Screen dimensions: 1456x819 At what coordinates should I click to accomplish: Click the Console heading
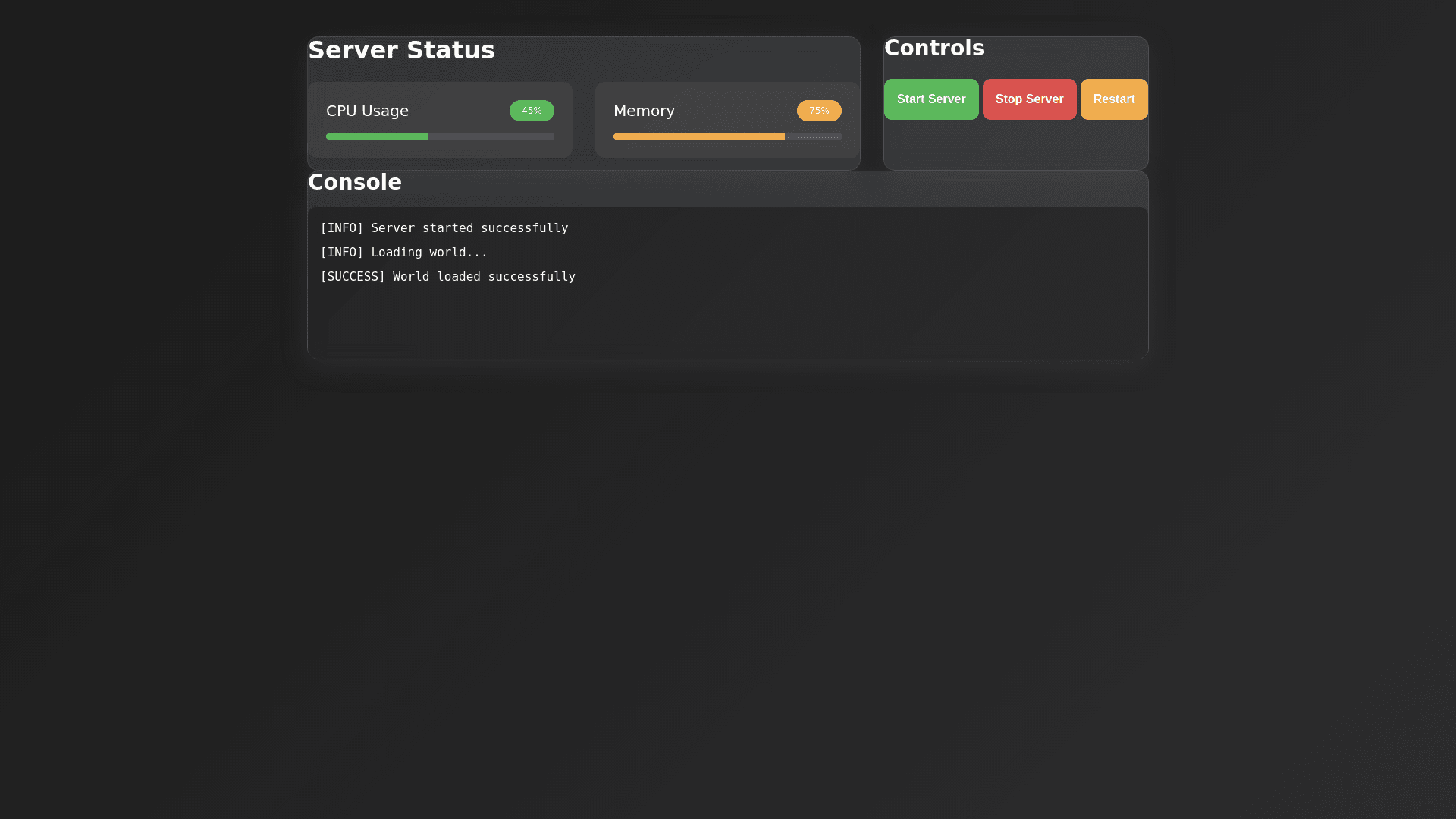point(354,182)
